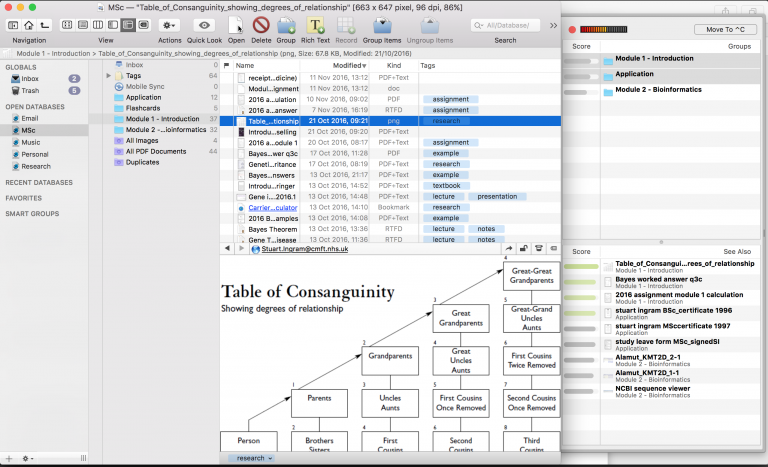Click the Record toolbar icon

coord(346,25)
